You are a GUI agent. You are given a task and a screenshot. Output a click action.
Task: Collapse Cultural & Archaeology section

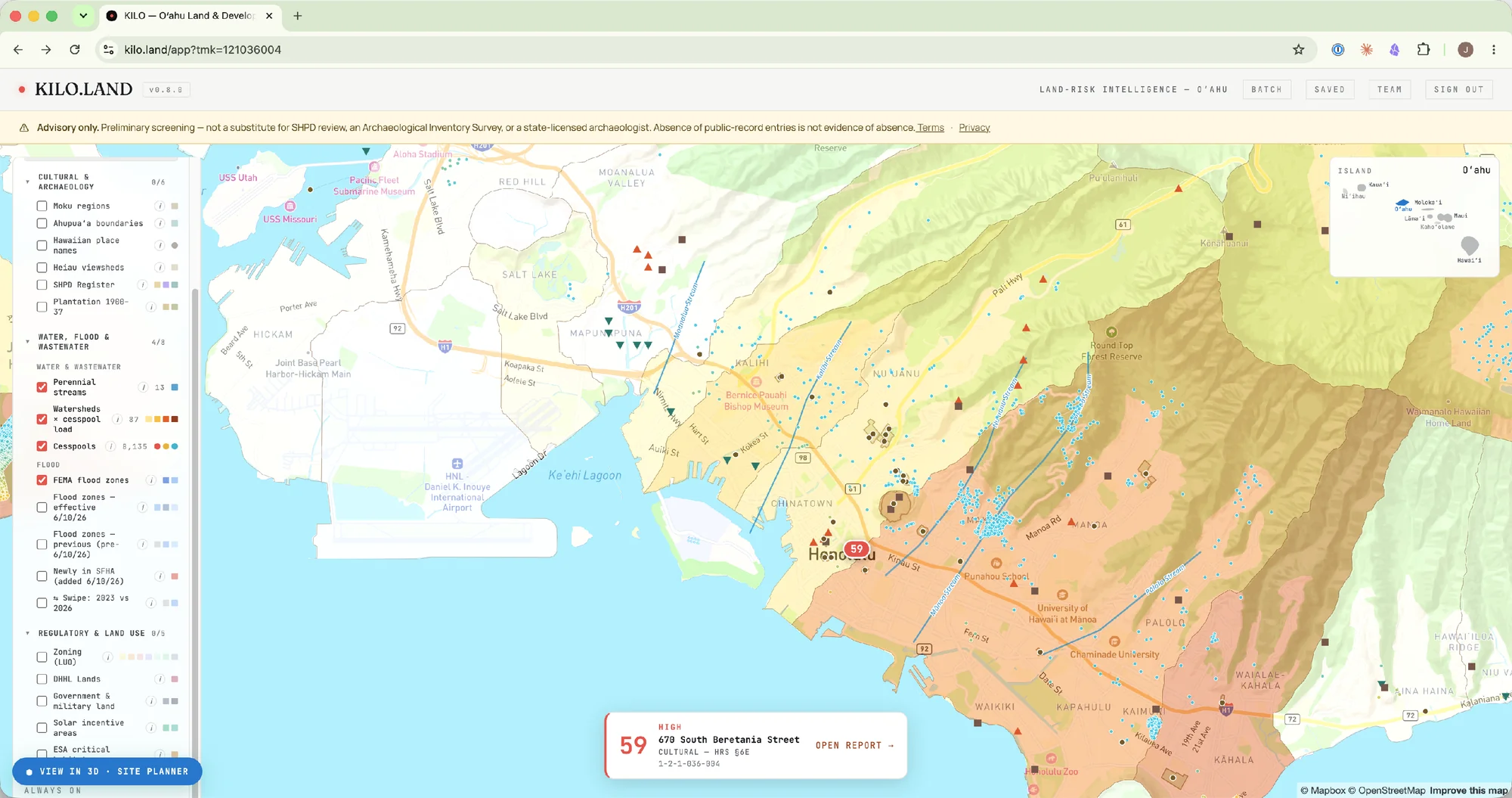click(28, 182)
